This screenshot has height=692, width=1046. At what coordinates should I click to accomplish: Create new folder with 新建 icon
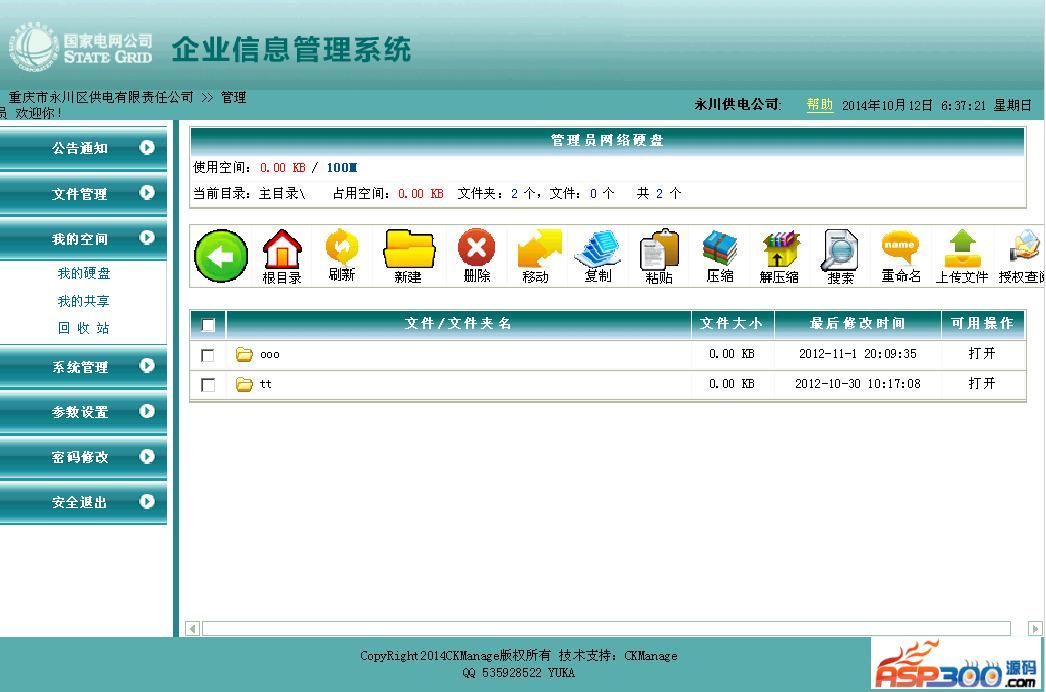point(408,257)
